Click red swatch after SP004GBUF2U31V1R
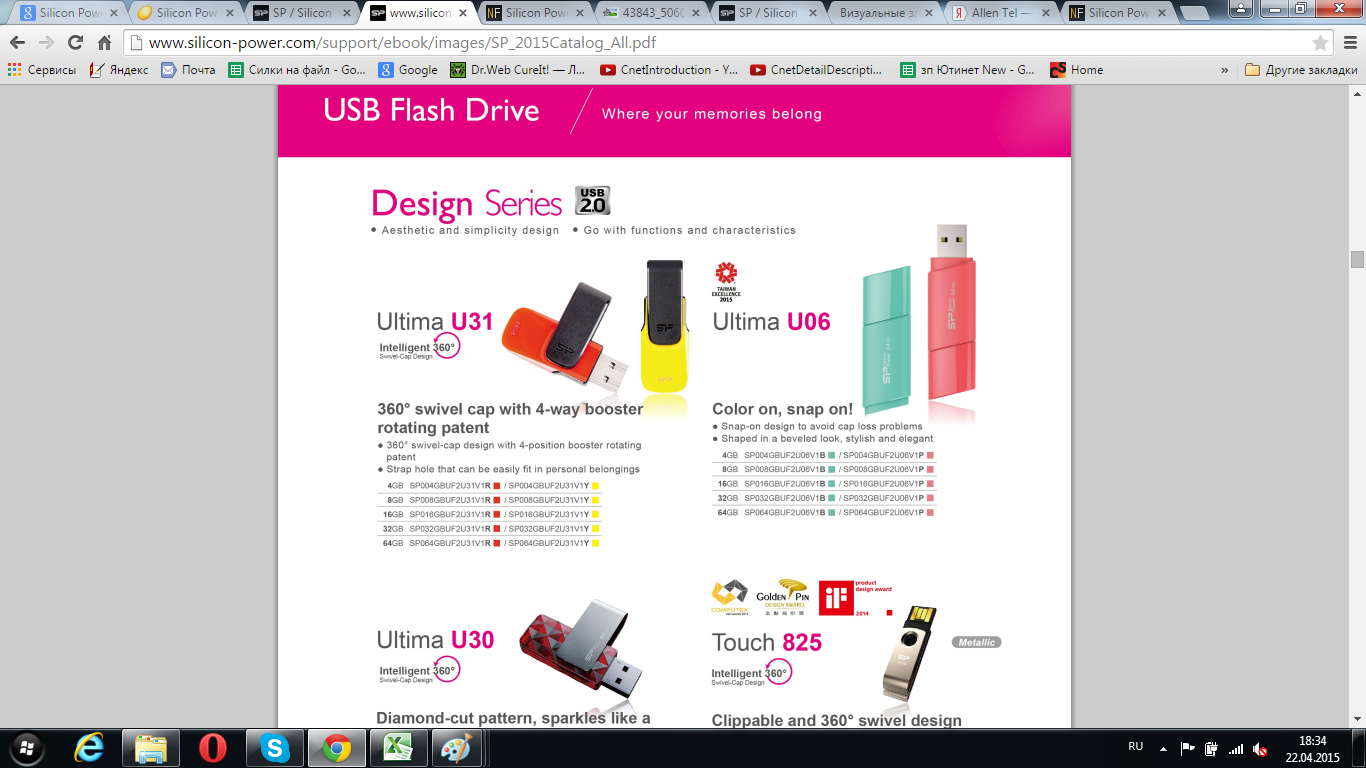This screenshot has width=1366, height=768. [496, 486]
